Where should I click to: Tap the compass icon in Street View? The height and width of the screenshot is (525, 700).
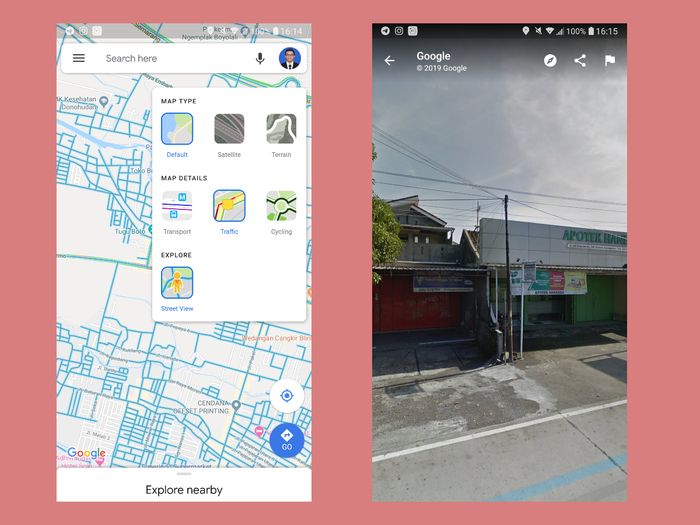click(x=550, y=61)
